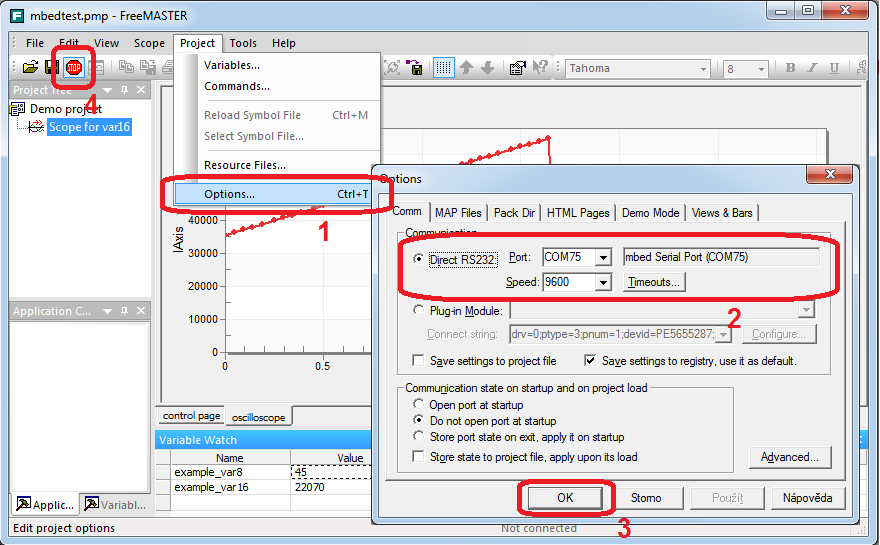Select the Direct RS232 radio button

419,259
